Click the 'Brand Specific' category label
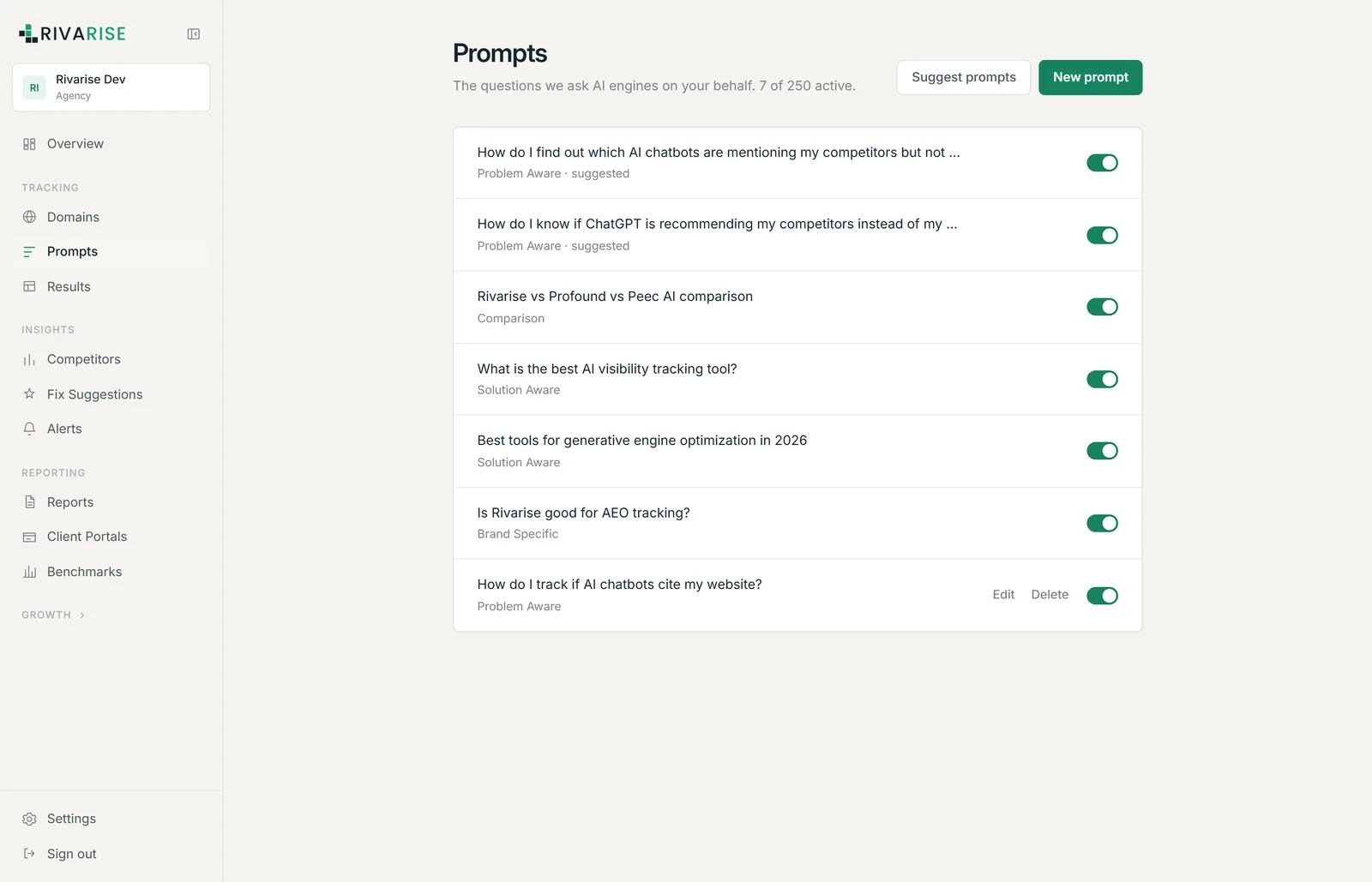The width and height of the screenshot is (1372, 882). 518,534
